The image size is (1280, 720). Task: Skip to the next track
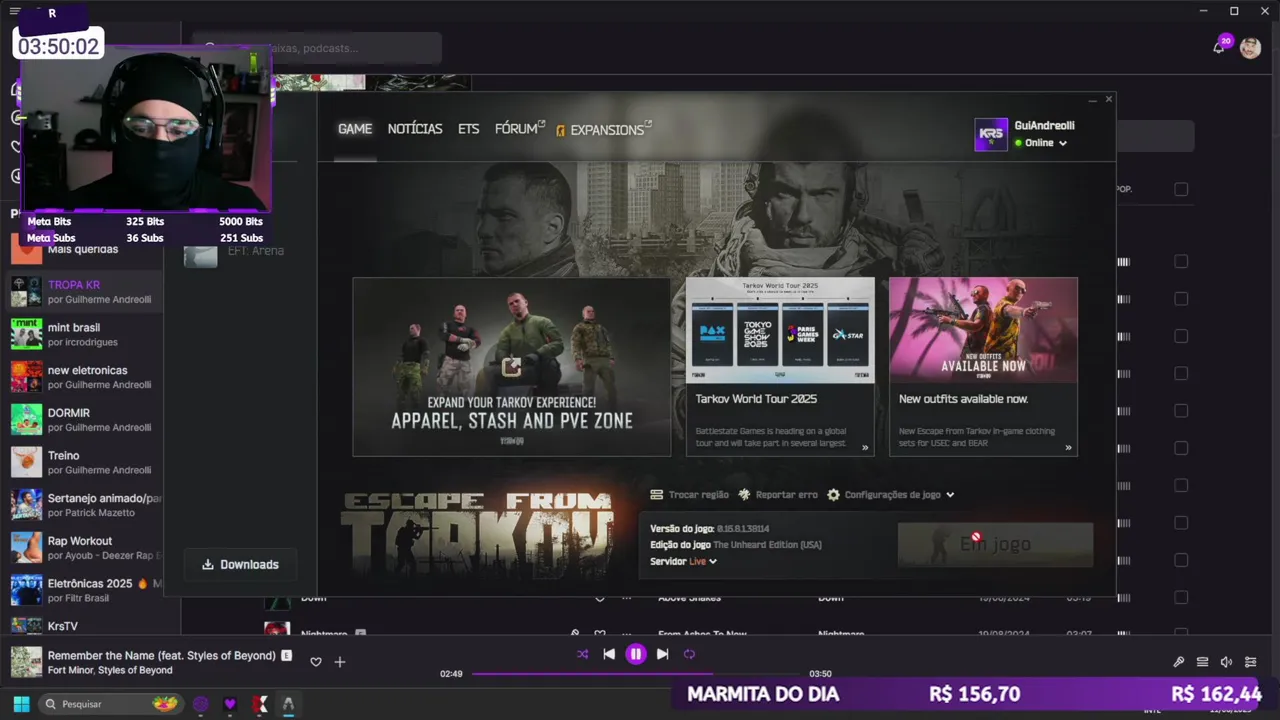(662, 654)
